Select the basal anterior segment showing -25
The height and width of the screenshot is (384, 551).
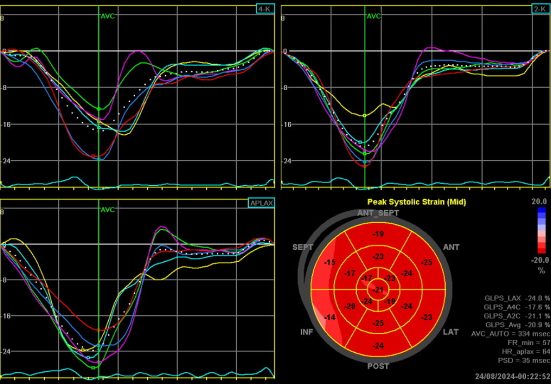(426, 262)
